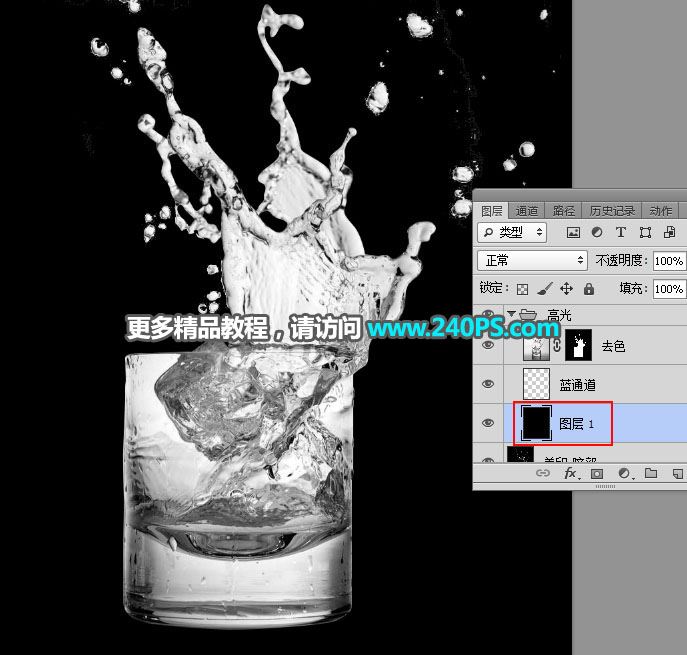Create a new layer icon

pos(677,473)
